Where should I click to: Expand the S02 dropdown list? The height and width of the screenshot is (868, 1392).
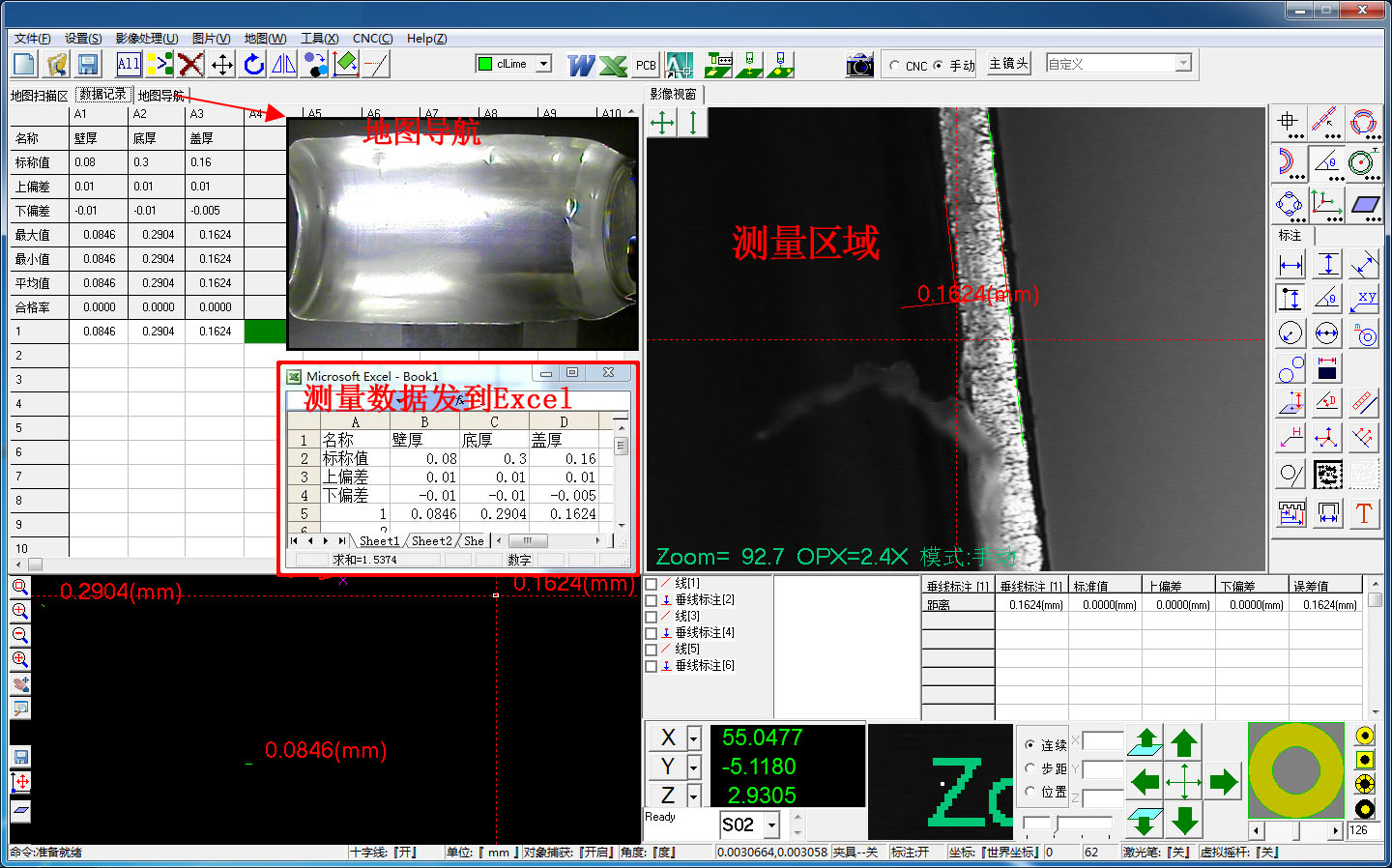click(771, 825)
